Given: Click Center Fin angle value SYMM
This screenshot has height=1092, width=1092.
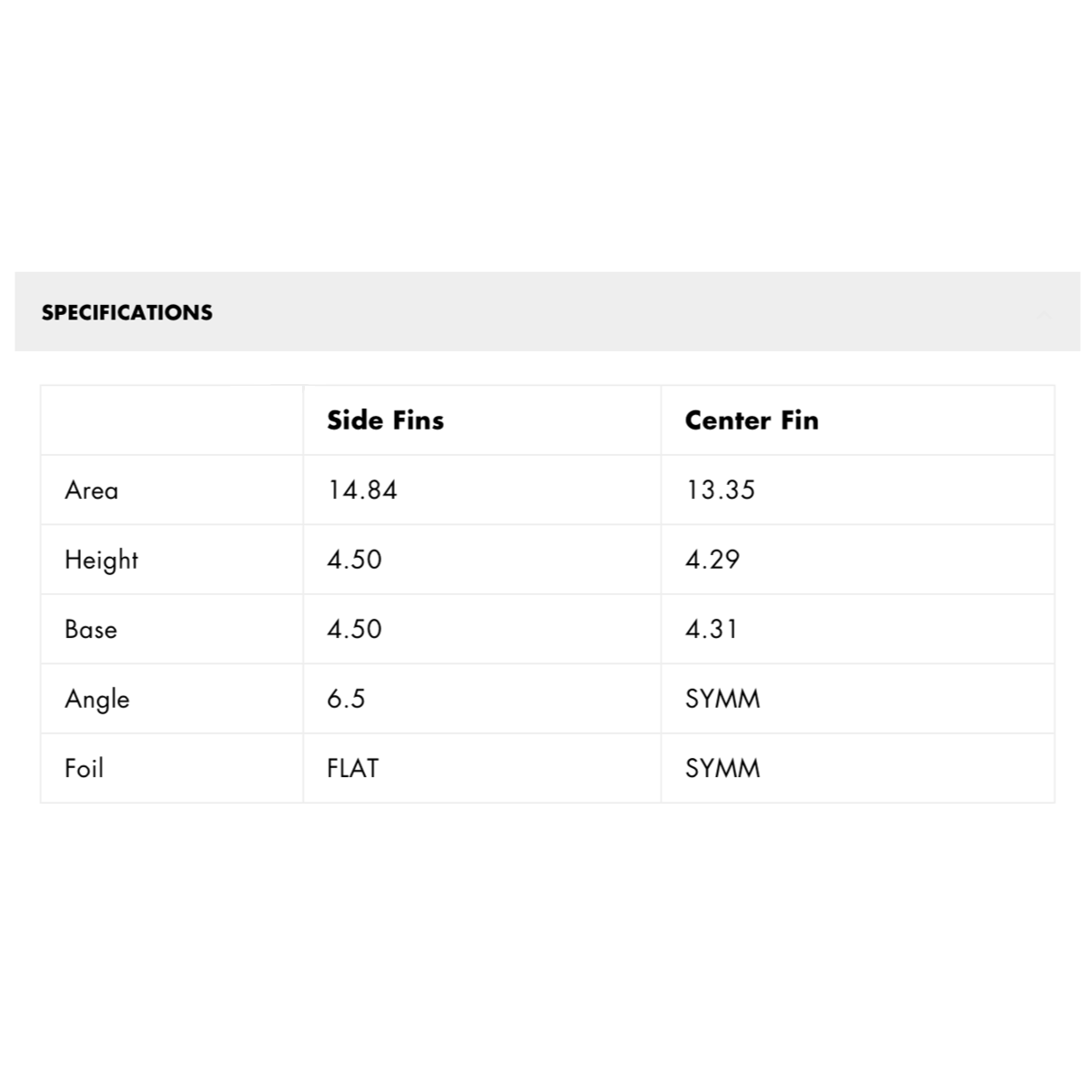Looking at the screenshot, I should coord(722,699).
